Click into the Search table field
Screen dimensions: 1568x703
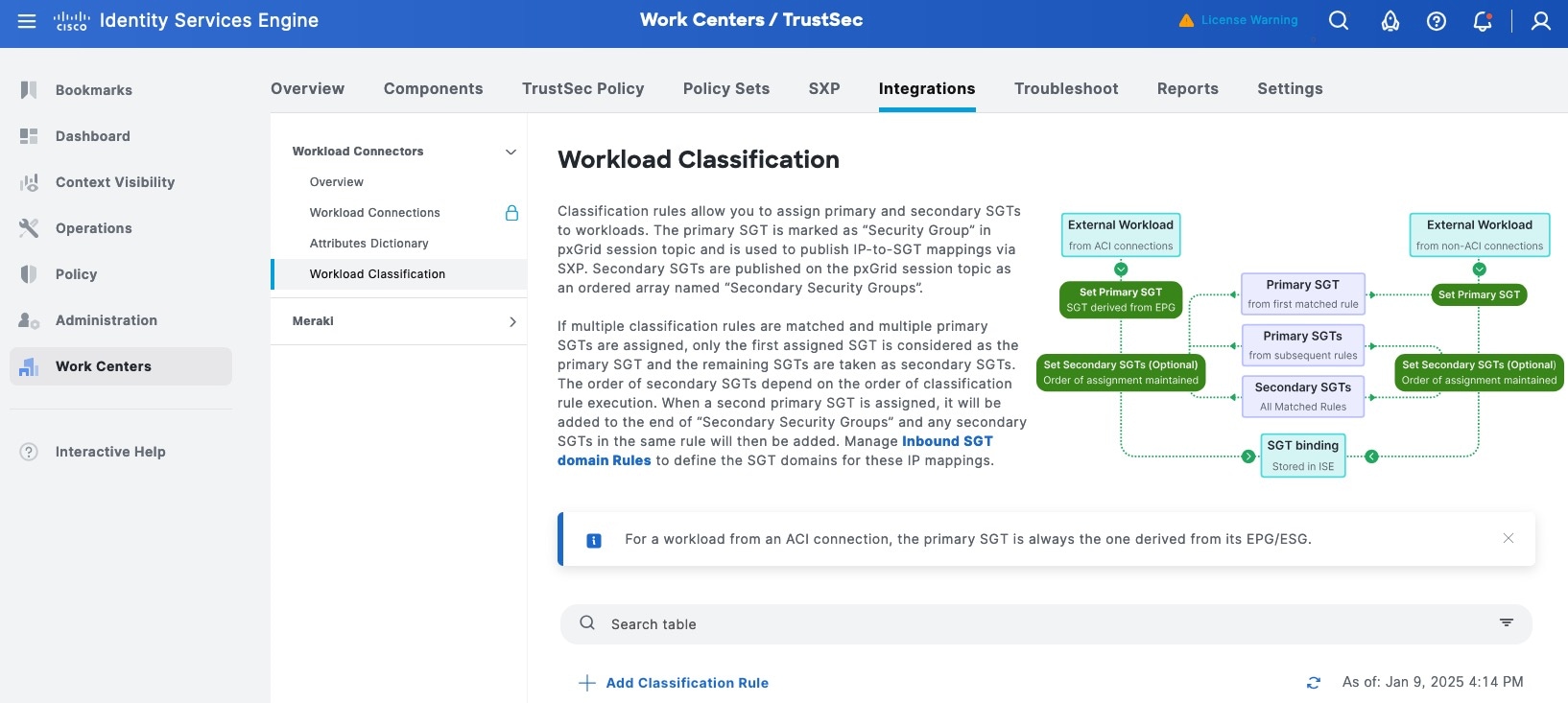pyautogui.click(x=1046, y=624)
